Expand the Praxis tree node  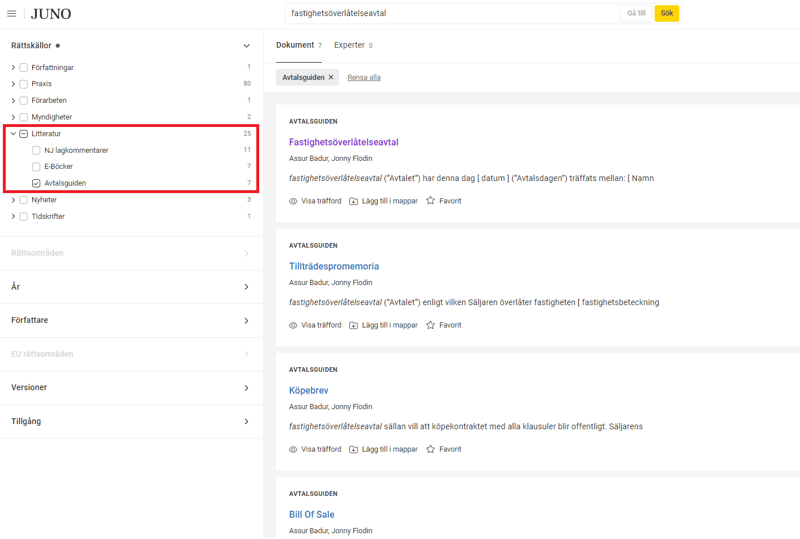click(13, 84)
